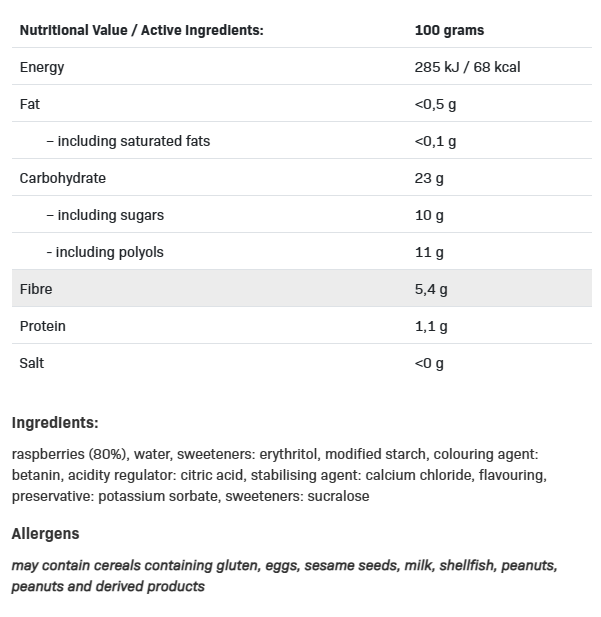
Task: Click the Allergens heading
Action: click(x=45, y=534)
